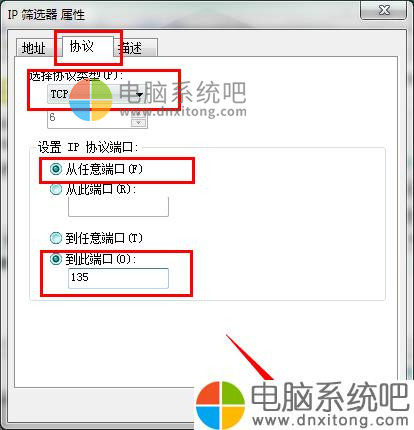This screenshot has width=414, height=430.
Task: Increase protocol number with up spinner arrow
Action: click(139, 114)
